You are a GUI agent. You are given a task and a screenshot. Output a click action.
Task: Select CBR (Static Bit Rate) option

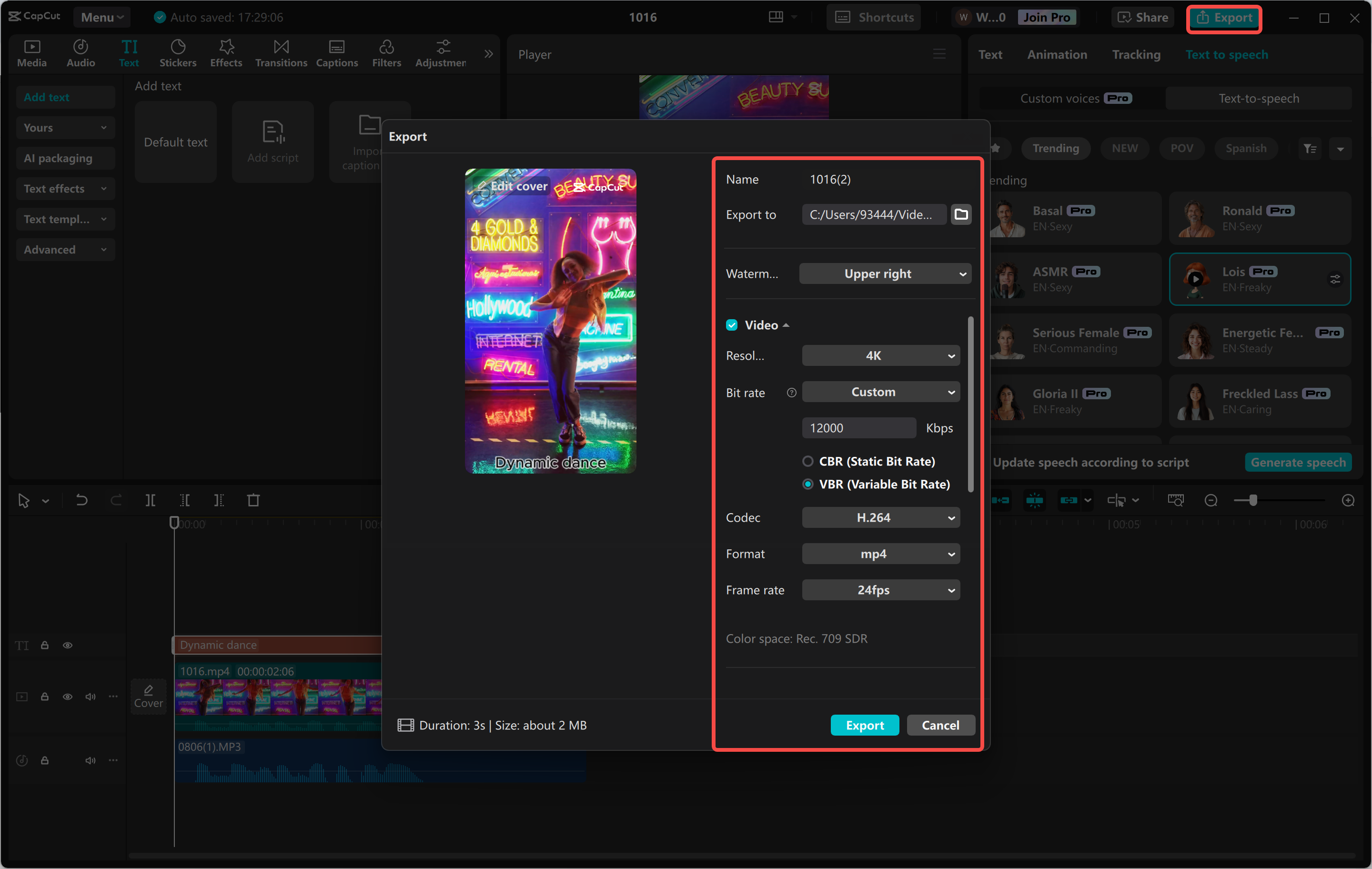coord(808,462)
